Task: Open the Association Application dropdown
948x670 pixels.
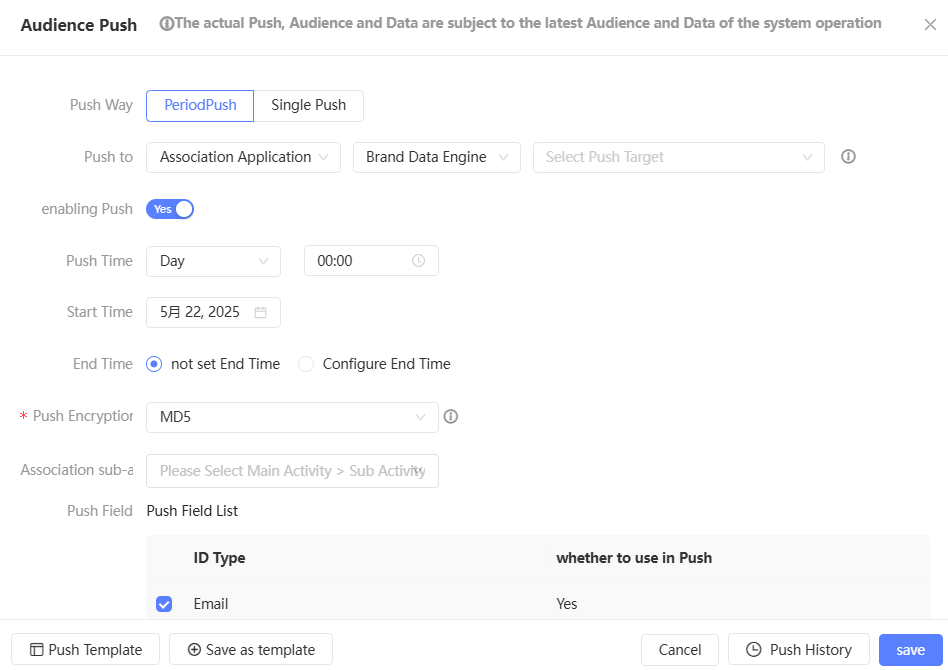Action: (243, 157)
